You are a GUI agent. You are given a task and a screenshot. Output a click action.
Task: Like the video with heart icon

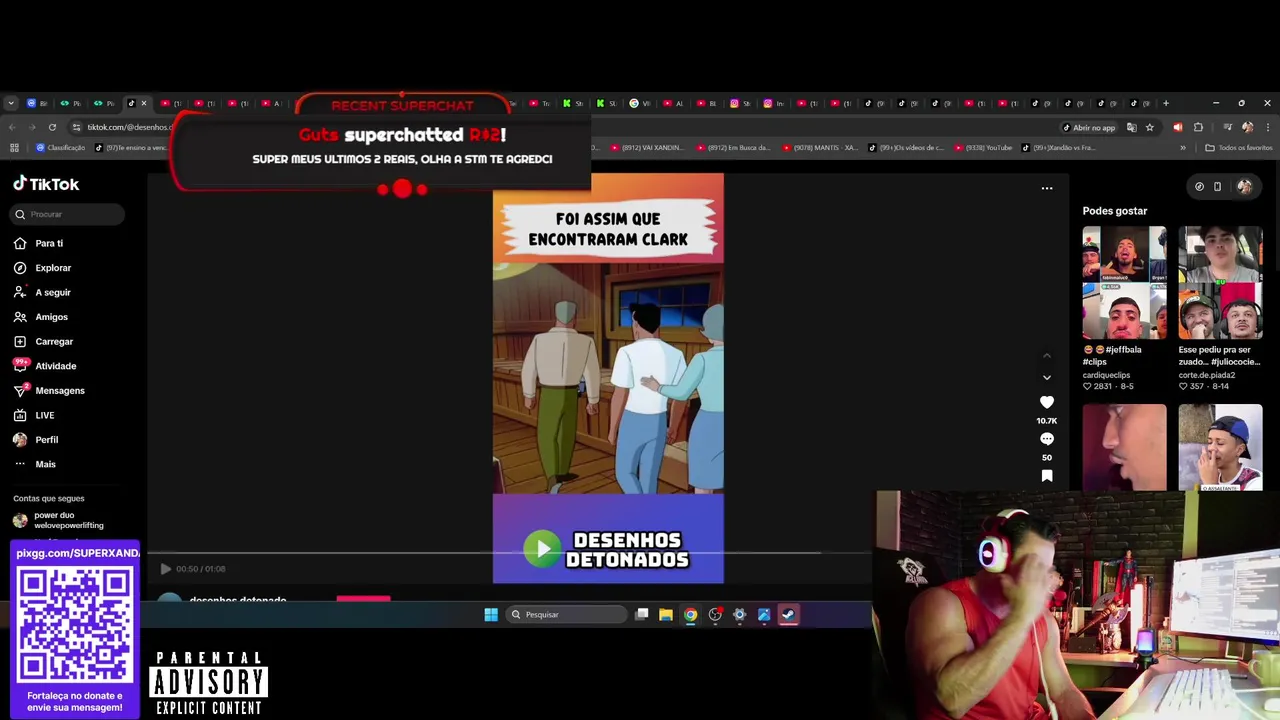(x=1047, y=402)
